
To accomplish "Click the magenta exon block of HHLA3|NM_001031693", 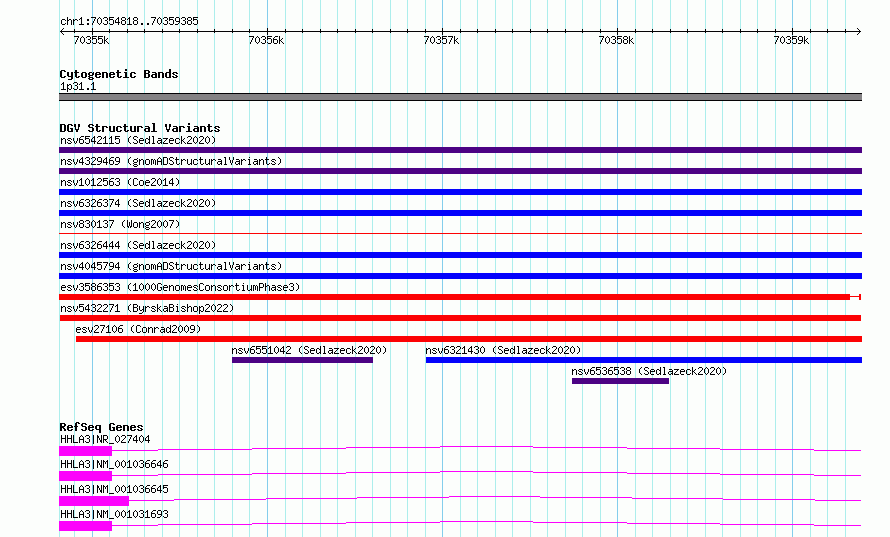I will coord(86,526).
